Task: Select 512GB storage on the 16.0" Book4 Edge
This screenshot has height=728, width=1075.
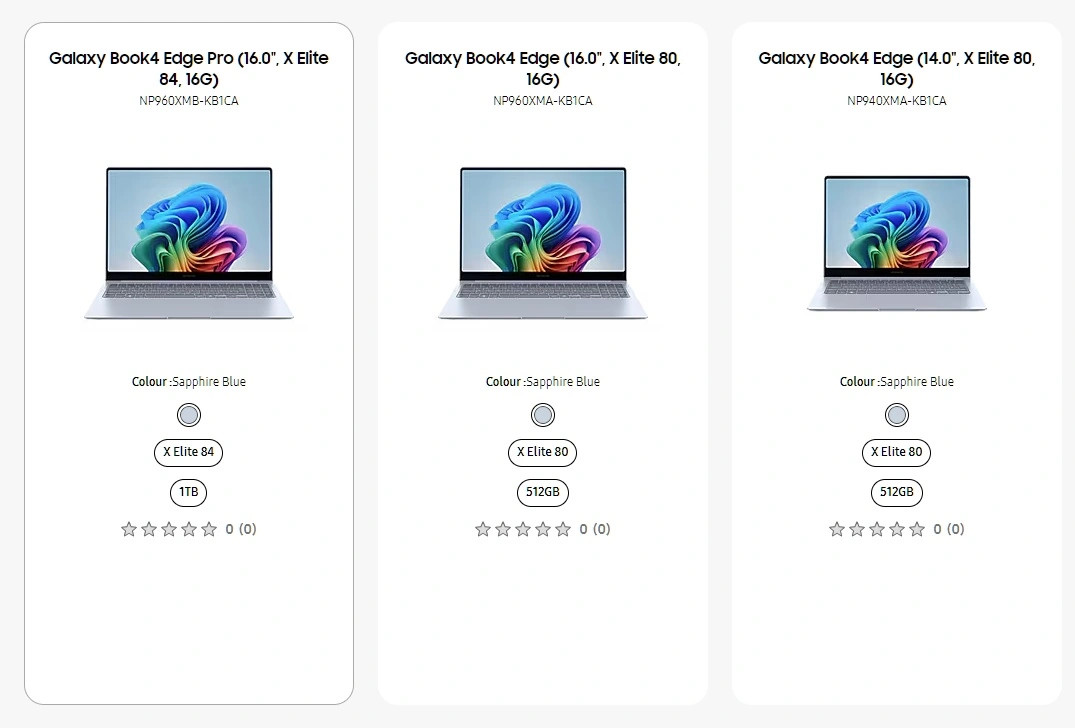Action: pos(542,492)
